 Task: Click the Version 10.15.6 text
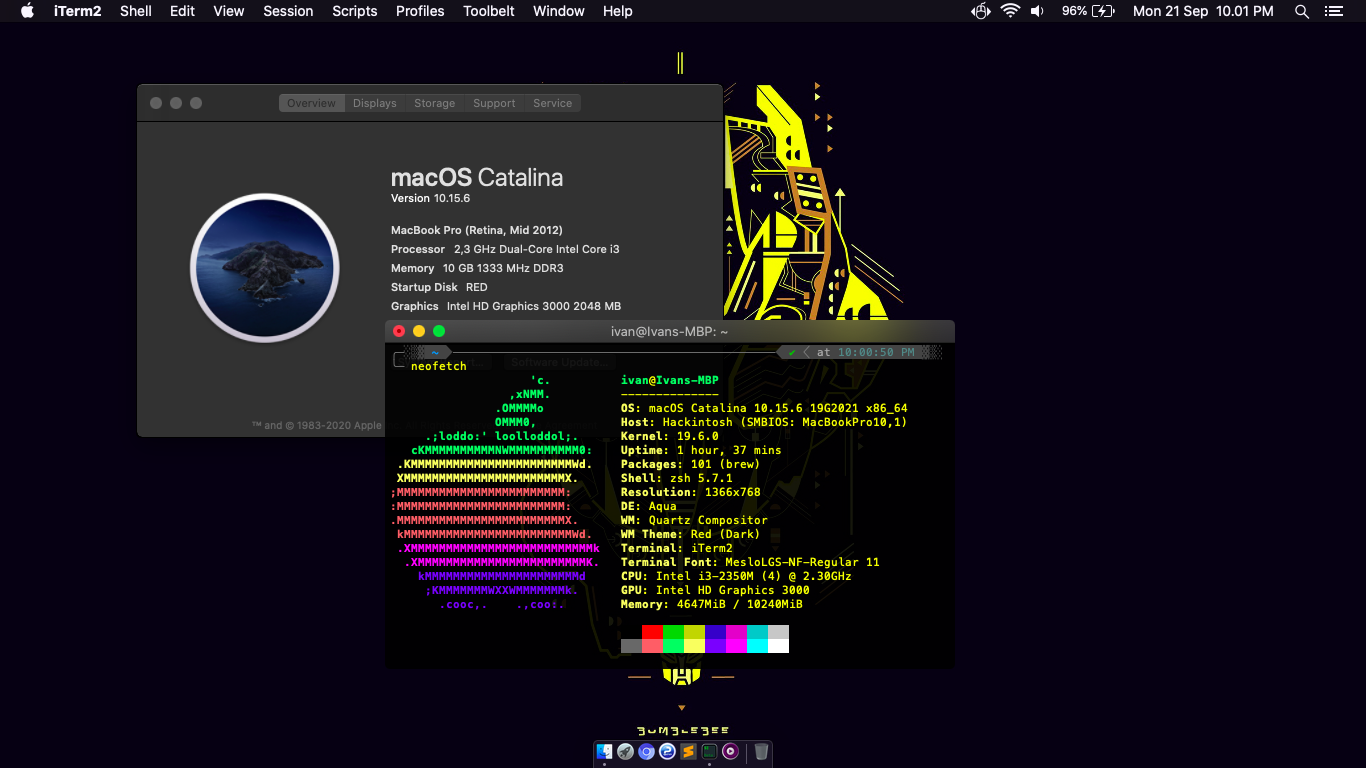click(430, 198)
